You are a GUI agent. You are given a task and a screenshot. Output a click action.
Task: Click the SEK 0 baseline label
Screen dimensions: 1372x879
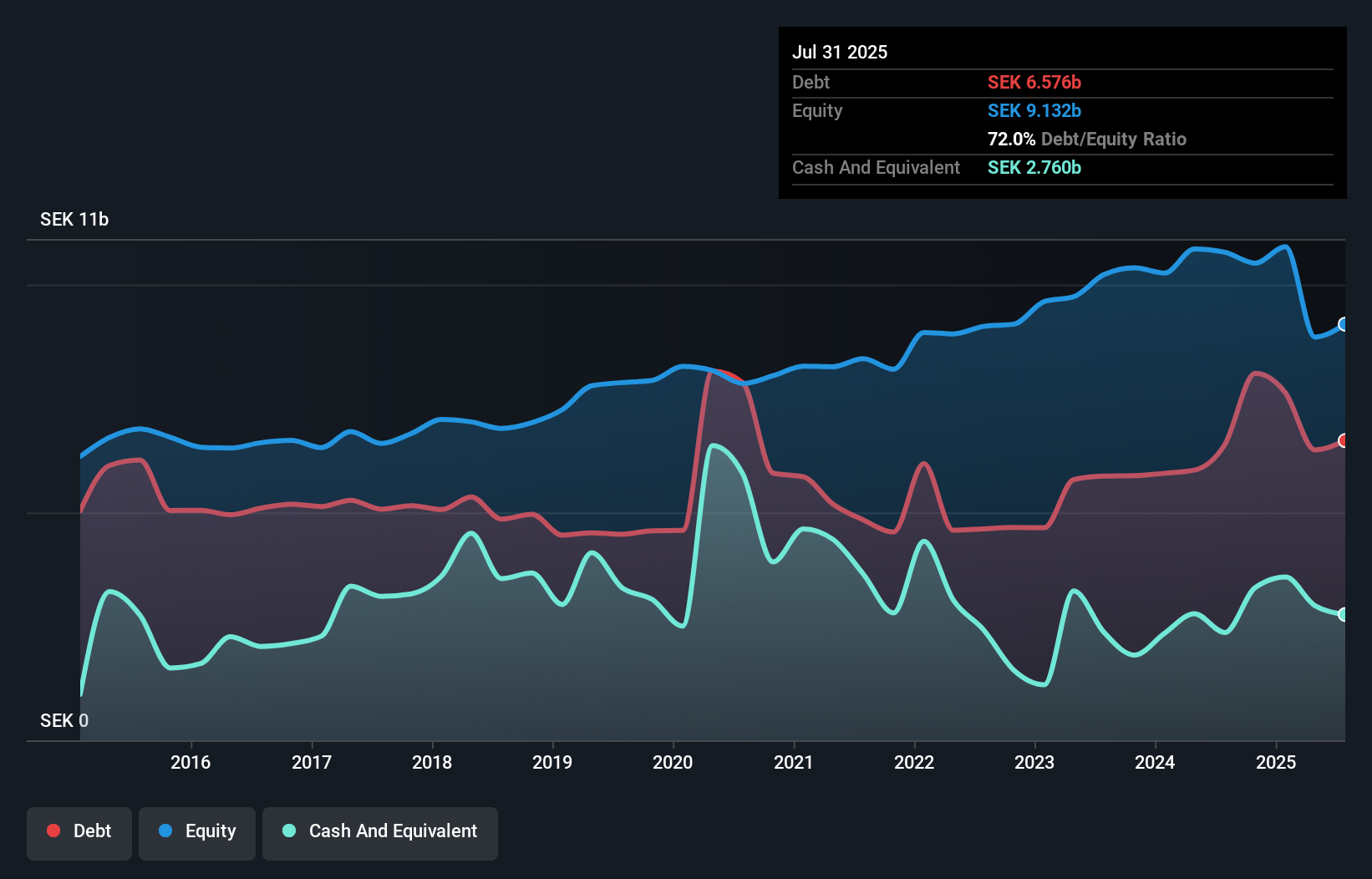(x=63, y=720)
